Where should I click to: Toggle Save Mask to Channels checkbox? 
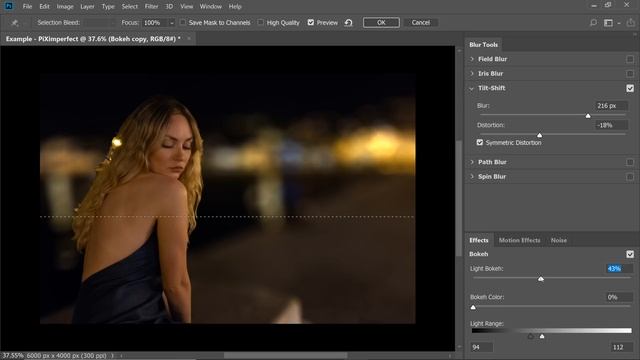tap(182, 22)
